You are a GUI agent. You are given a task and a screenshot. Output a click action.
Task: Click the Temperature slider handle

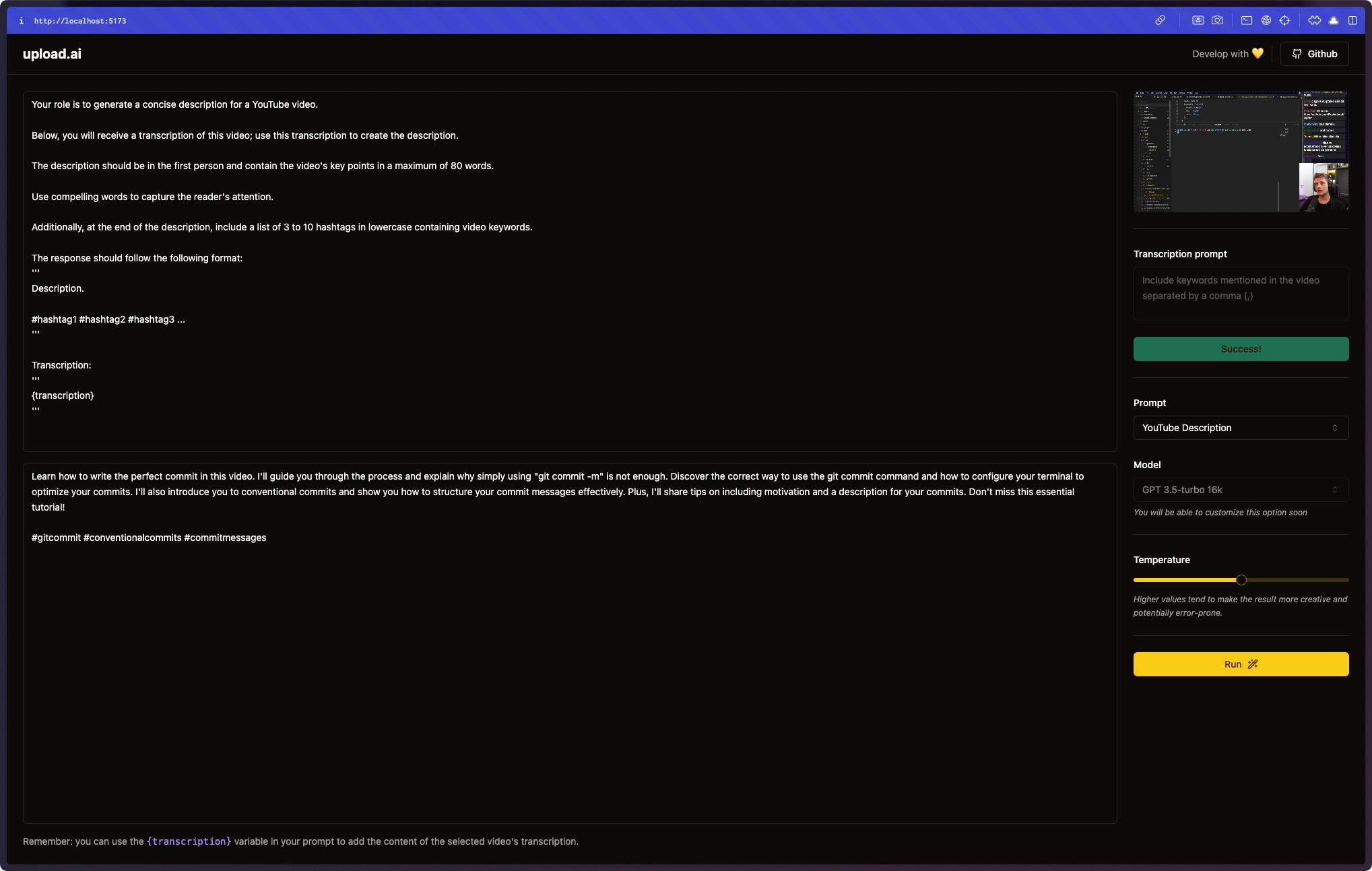1241,580
